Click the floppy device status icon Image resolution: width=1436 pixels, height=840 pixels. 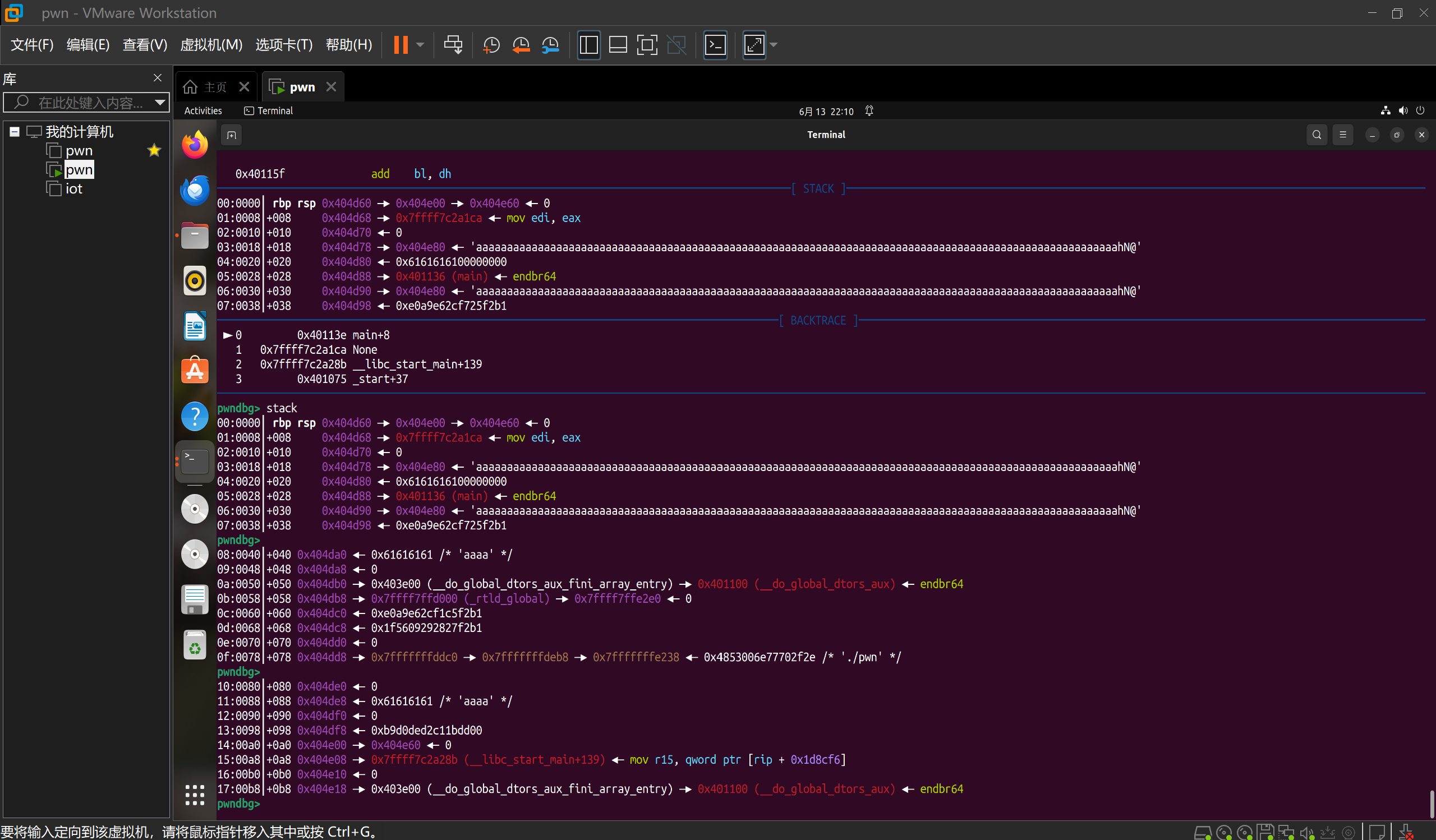click(1266, 832)
